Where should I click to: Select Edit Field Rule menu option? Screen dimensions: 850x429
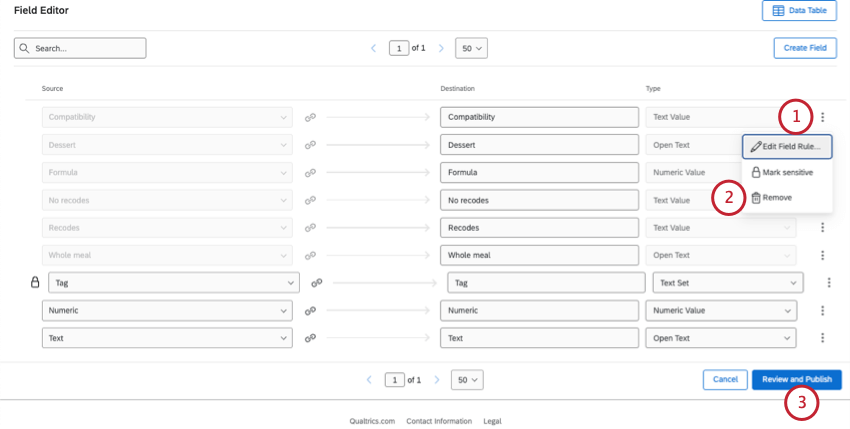coord(787,146)
